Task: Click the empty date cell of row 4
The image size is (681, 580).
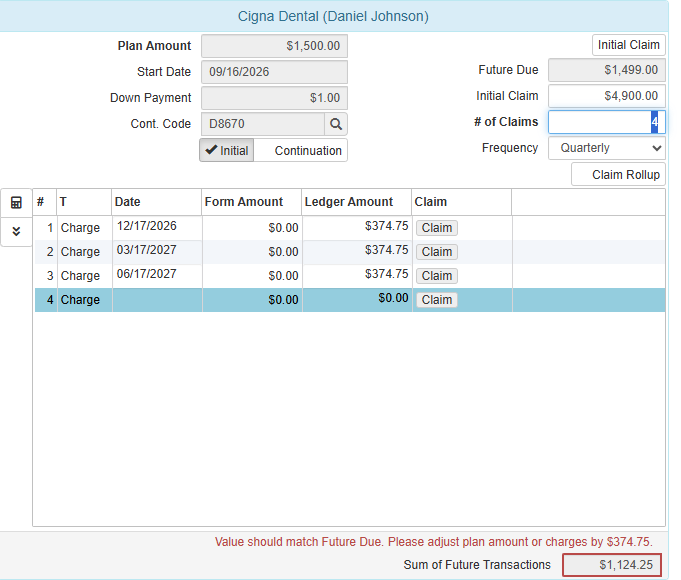Action: click(x=157, y=300)
